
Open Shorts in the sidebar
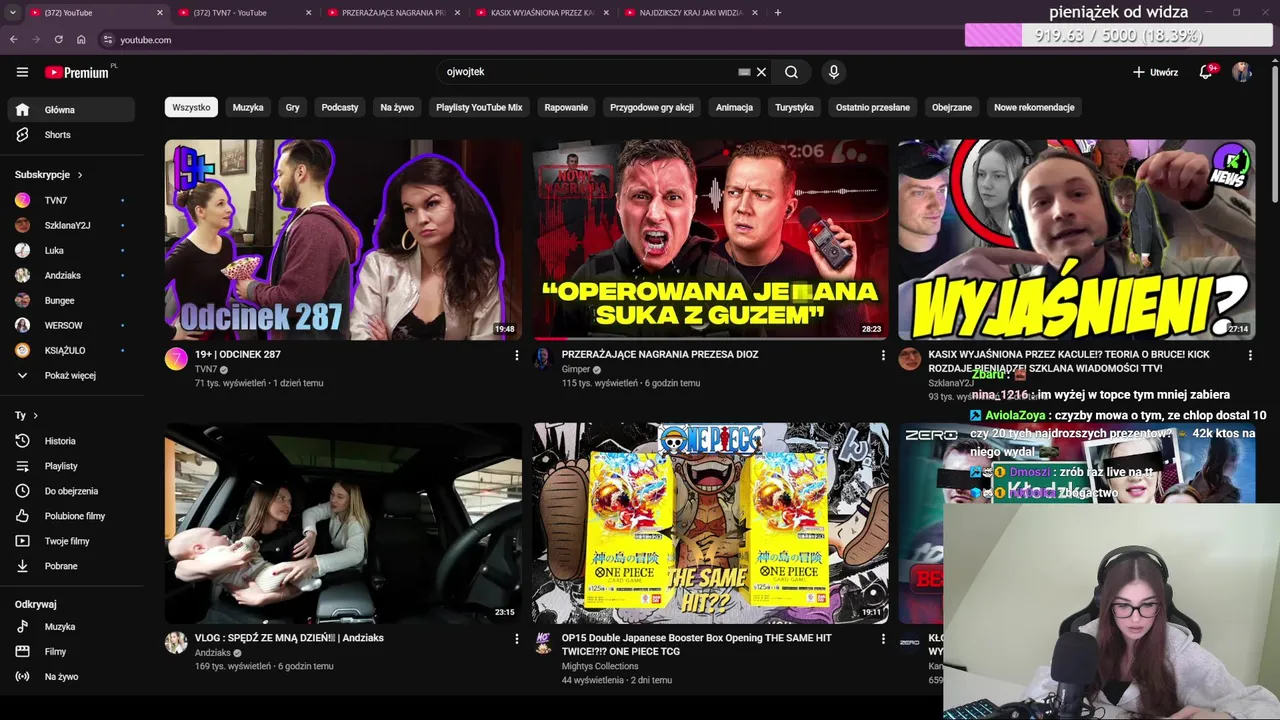pyautogui.click(x=70, y=135)
